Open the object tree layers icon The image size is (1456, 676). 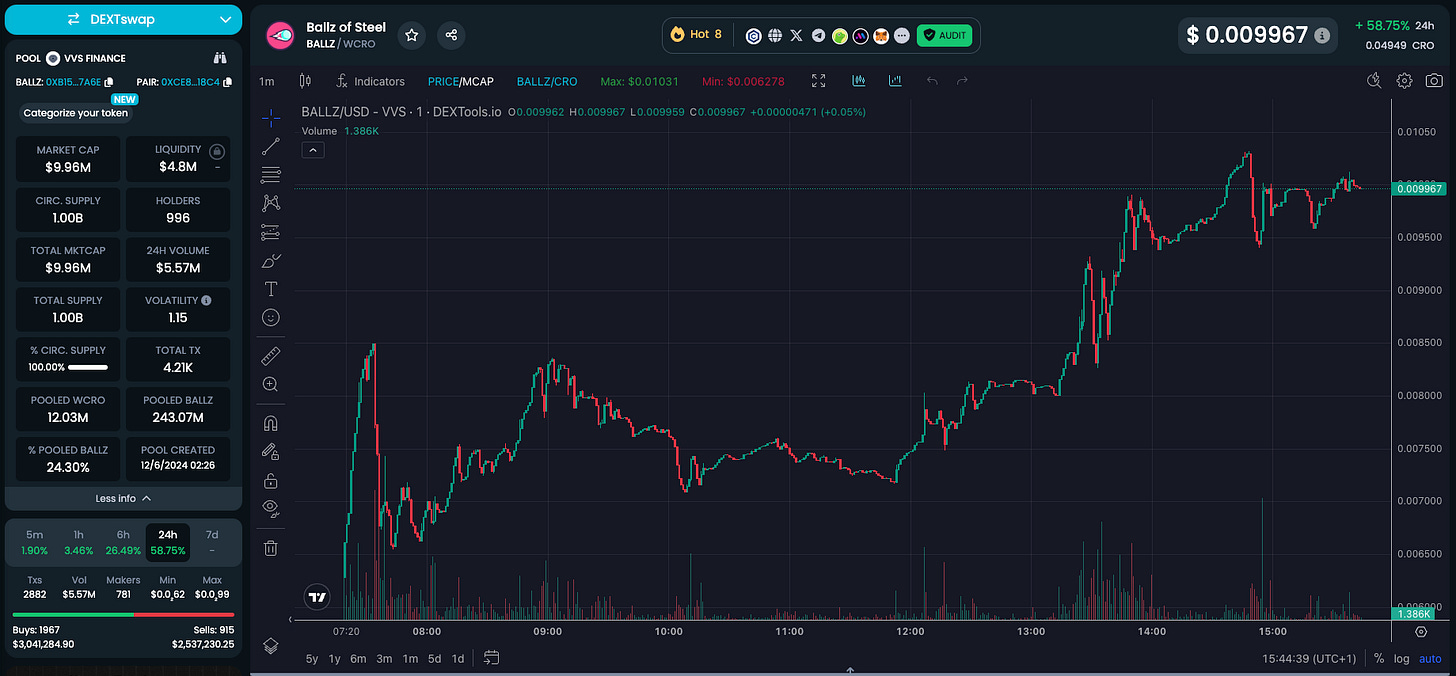[x=271, y=646]
